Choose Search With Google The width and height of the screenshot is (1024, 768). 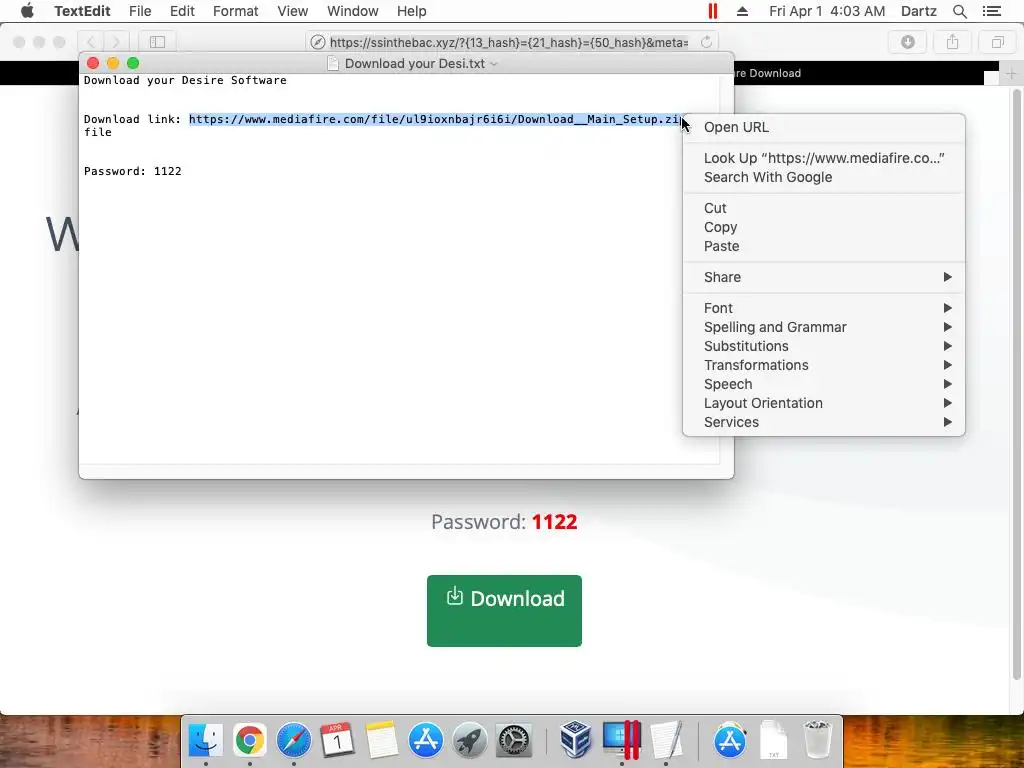[824, 177]
